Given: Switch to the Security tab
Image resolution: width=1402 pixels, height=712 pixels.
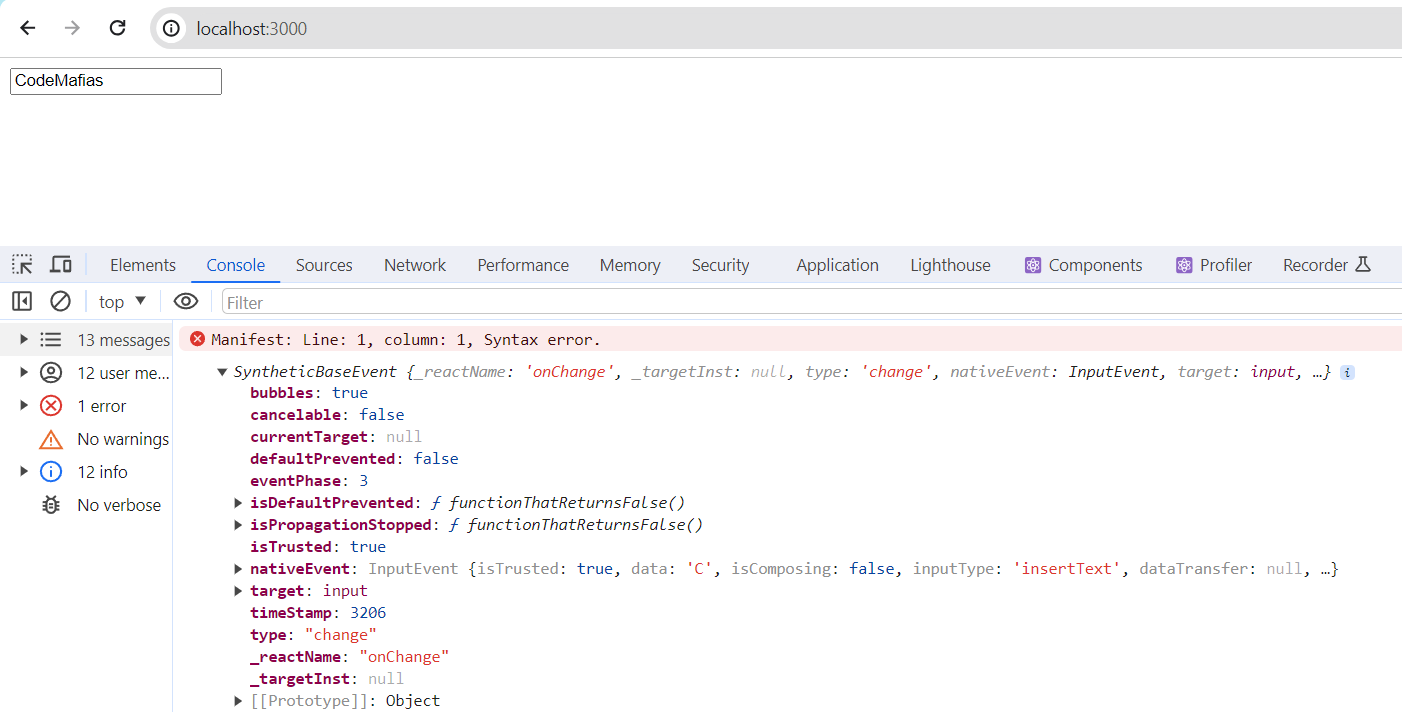Looking at the screenshot, I should (x=720, y=265).
